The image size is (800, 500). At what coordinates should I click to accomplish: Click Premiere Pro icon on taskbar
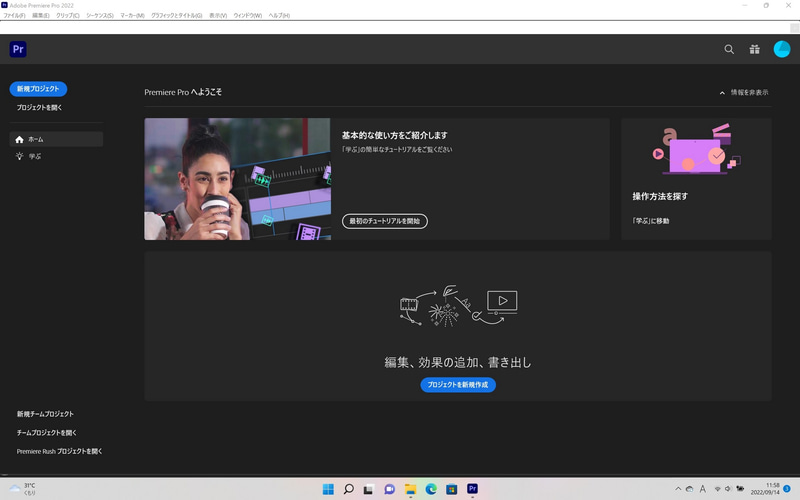(472, 489)
